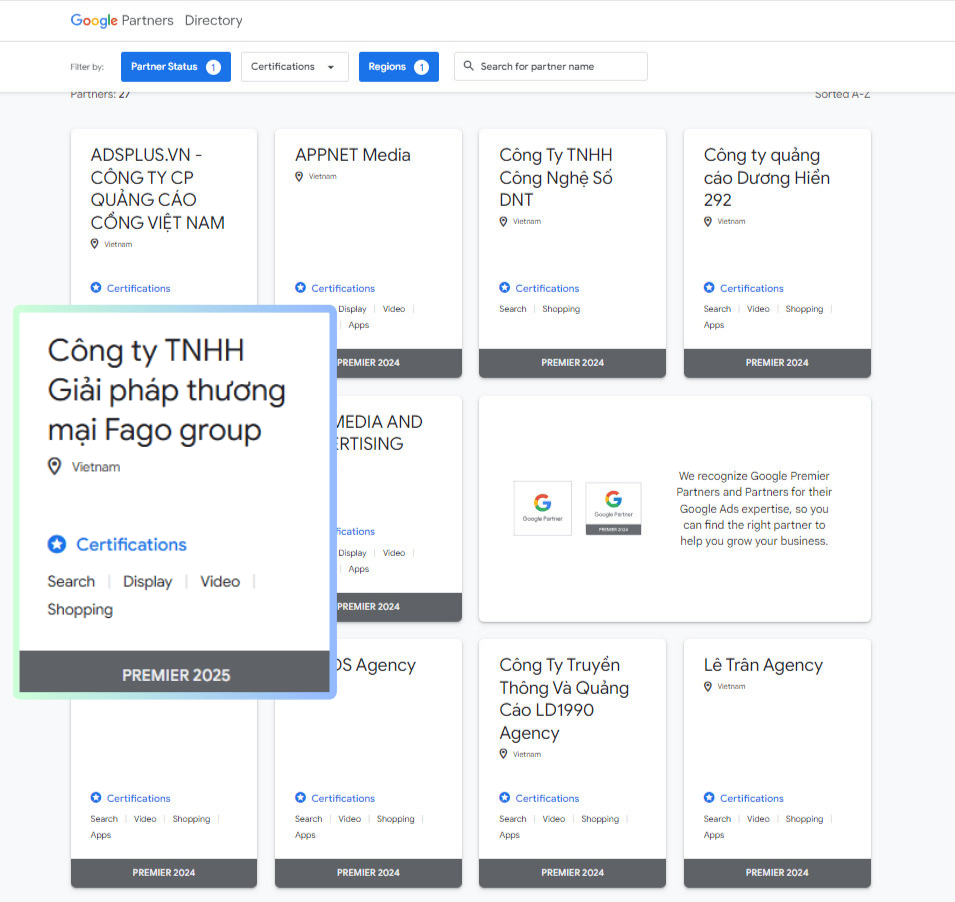Viewport: 955px width, 902px height.
Task: Select Video certification on Dương Hiển 292 card
Action: pyautogui.click(x=758, y=309)
